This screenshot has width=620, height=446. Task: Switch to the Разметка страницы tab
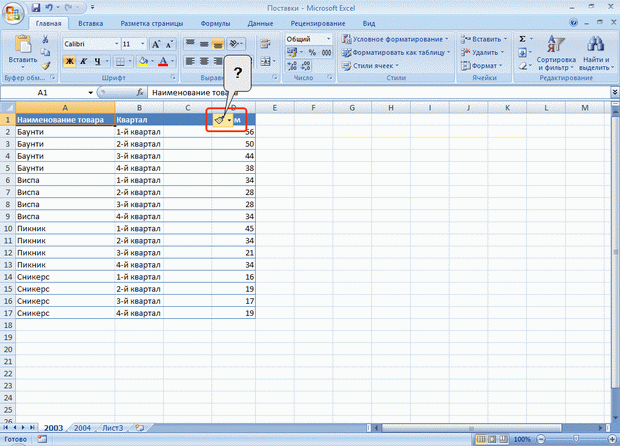coord(152,23)
